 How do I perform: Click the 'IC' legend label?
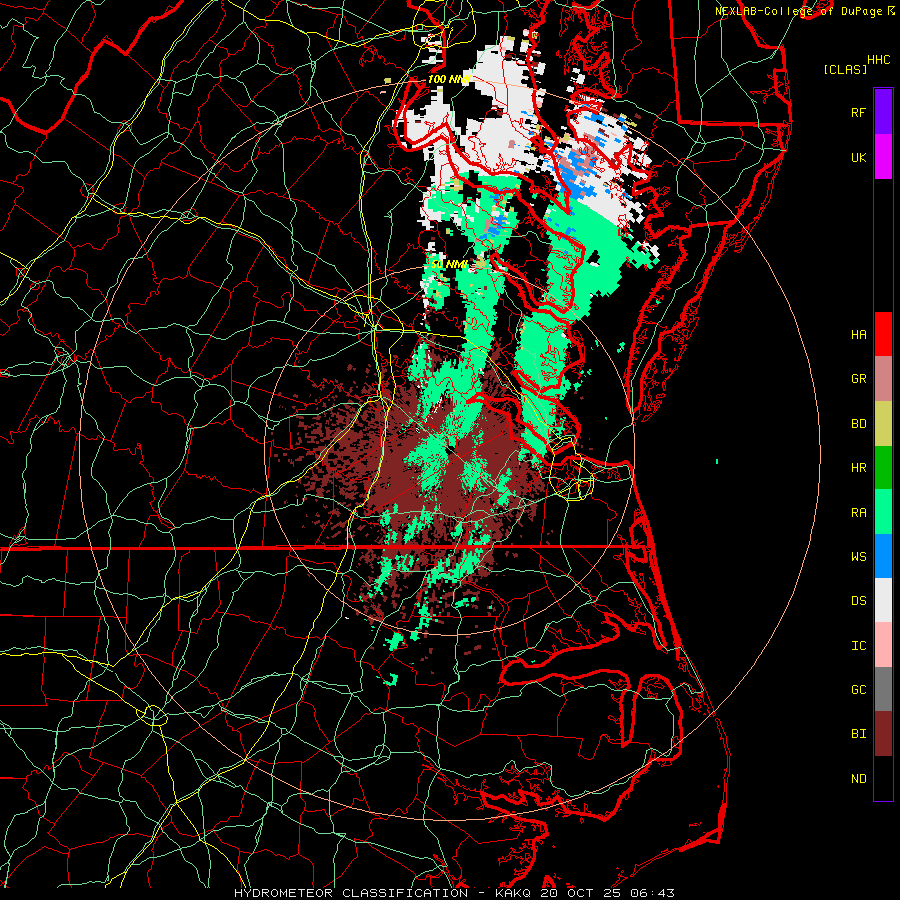point(858,646)
